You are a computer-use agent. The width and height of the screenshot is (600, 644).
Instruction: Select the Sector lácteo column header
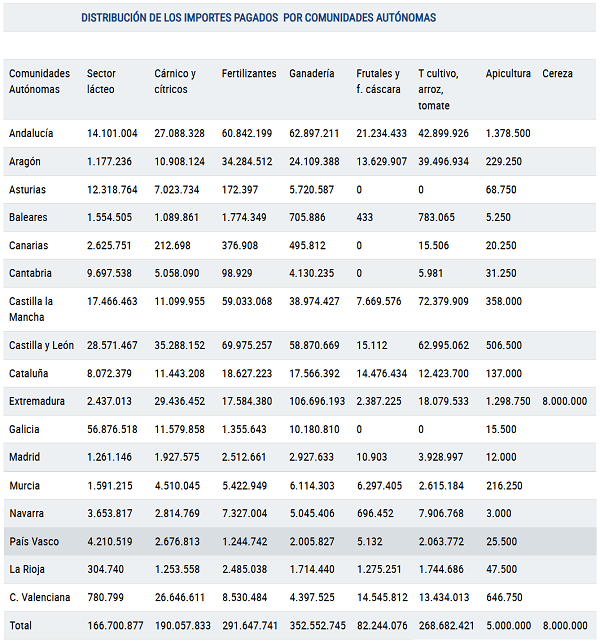coord(101,81)
